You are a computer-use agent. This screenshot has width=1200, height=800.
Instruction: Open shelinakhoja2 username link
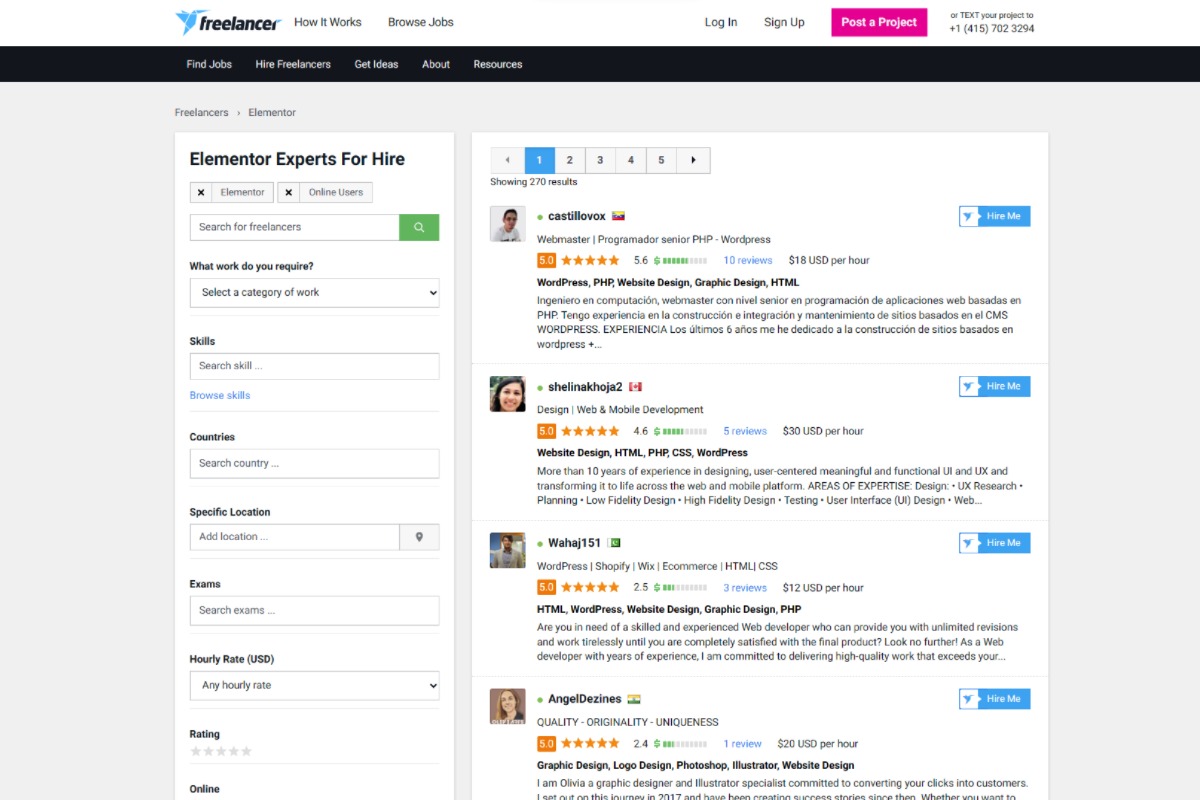[x=585, y=387]
